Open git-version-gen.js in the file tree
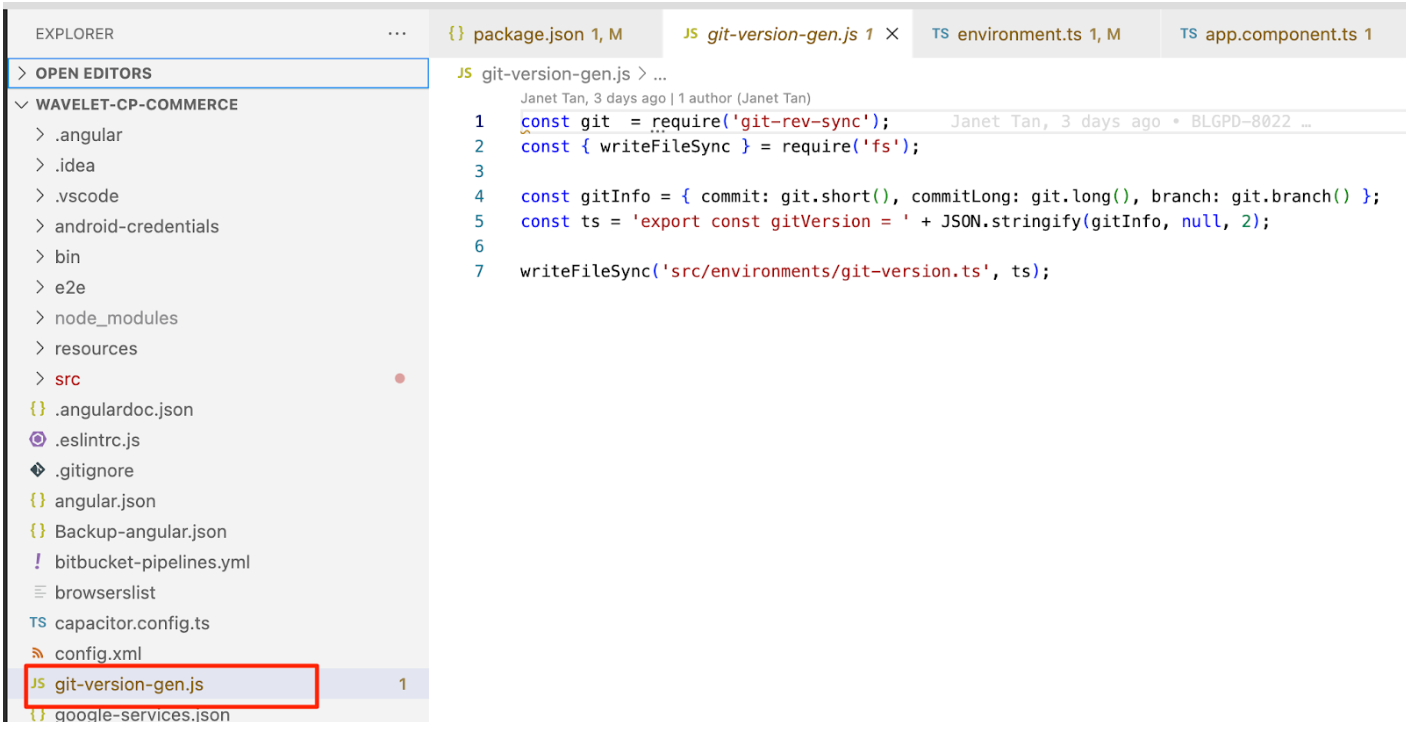This screenshot has width=1407, height=731. click(x=129, y=685)
